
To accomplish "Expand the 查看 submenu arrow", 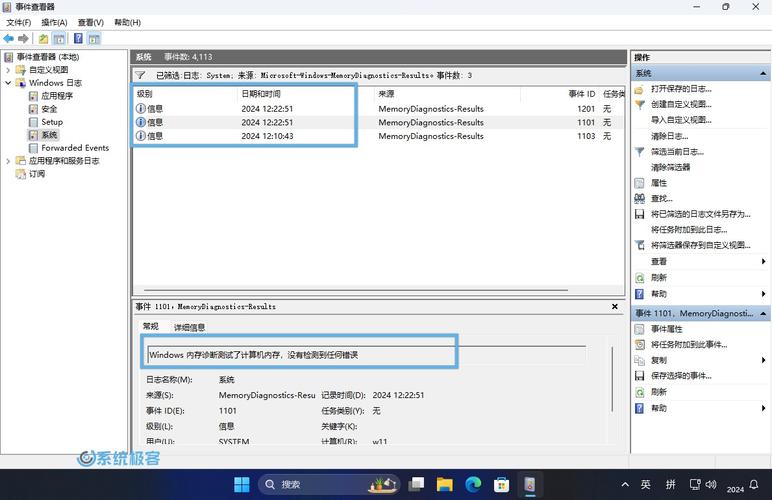I will tap(763, 261).
